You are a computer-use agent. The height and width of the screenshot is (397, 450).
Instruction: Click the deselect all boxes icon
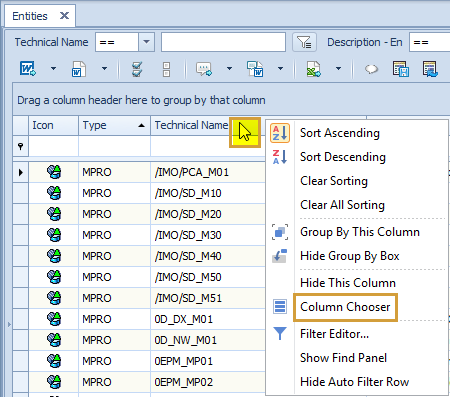[x=167, y=69]
